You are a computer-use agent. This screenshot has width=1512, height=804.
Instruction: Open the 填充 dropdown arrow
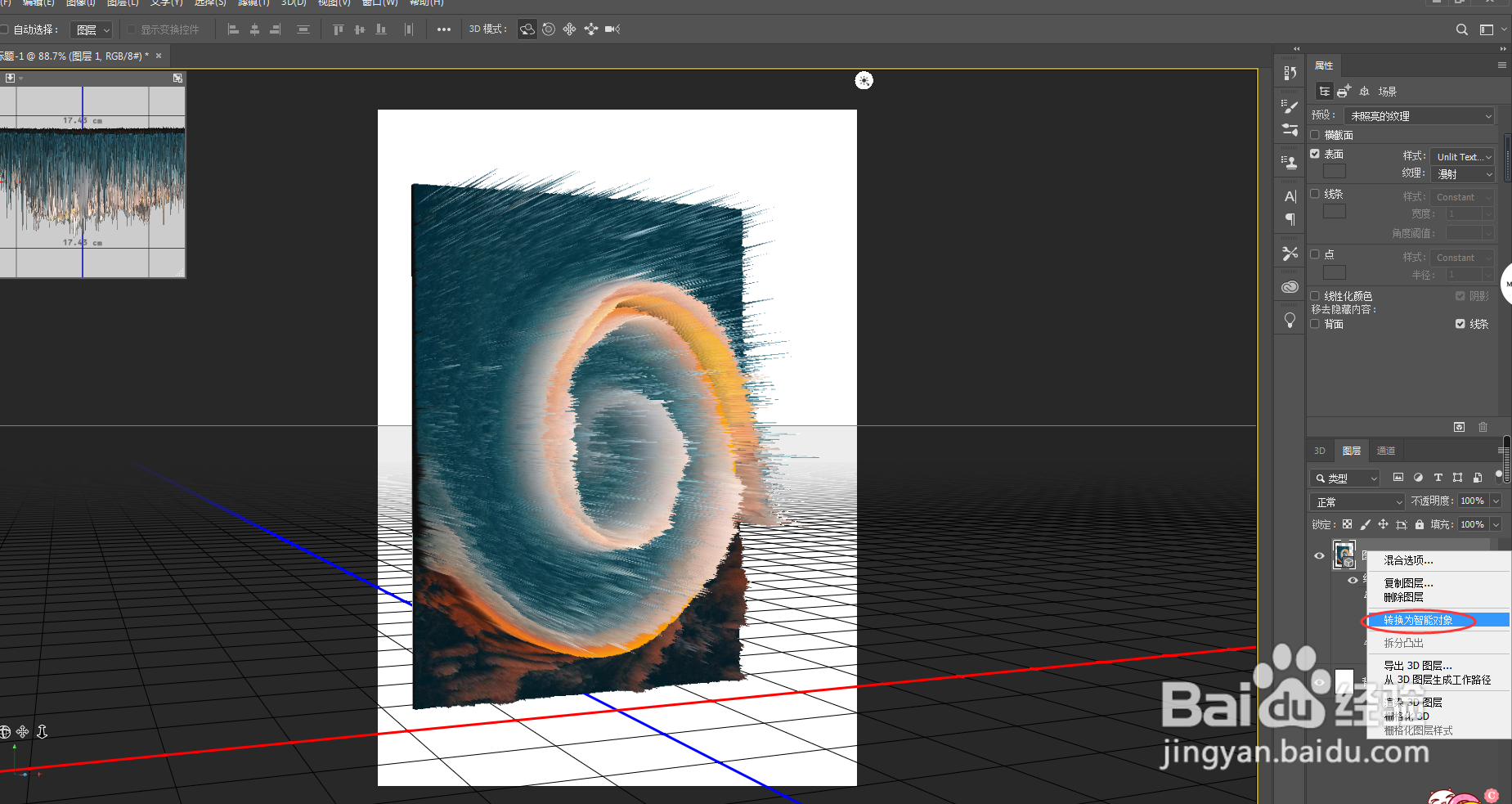[x=1496, y=524]
